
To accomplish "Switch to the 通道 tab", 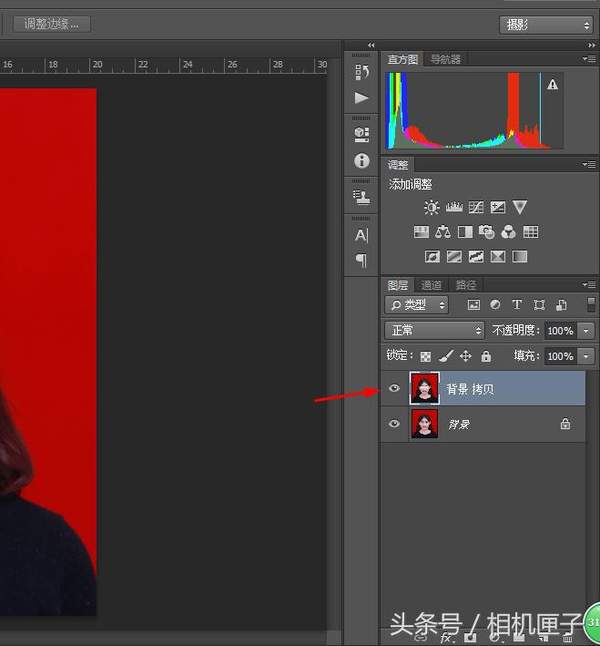I will [431, 285].
